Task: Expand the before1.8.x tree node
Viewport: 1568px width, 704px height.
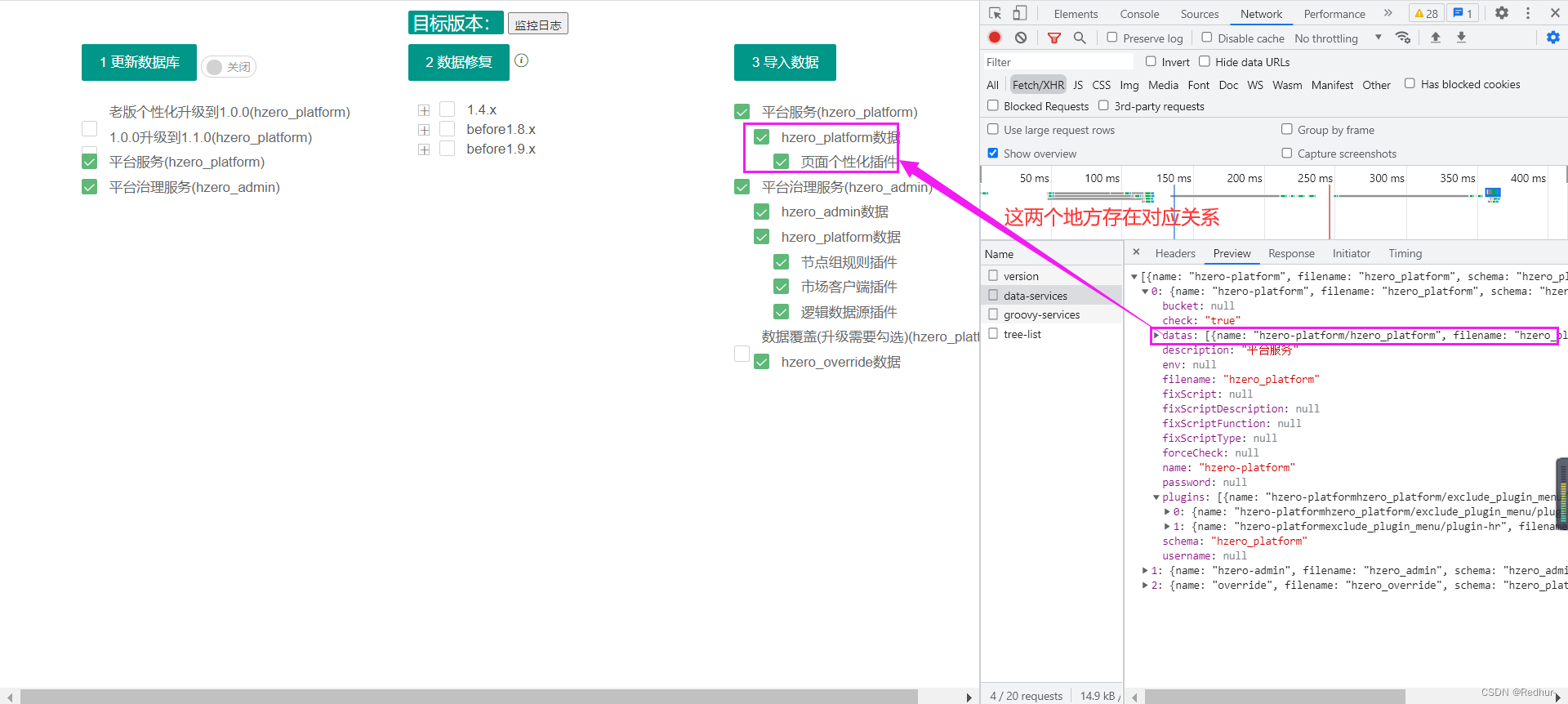Action: coord(424,130)
